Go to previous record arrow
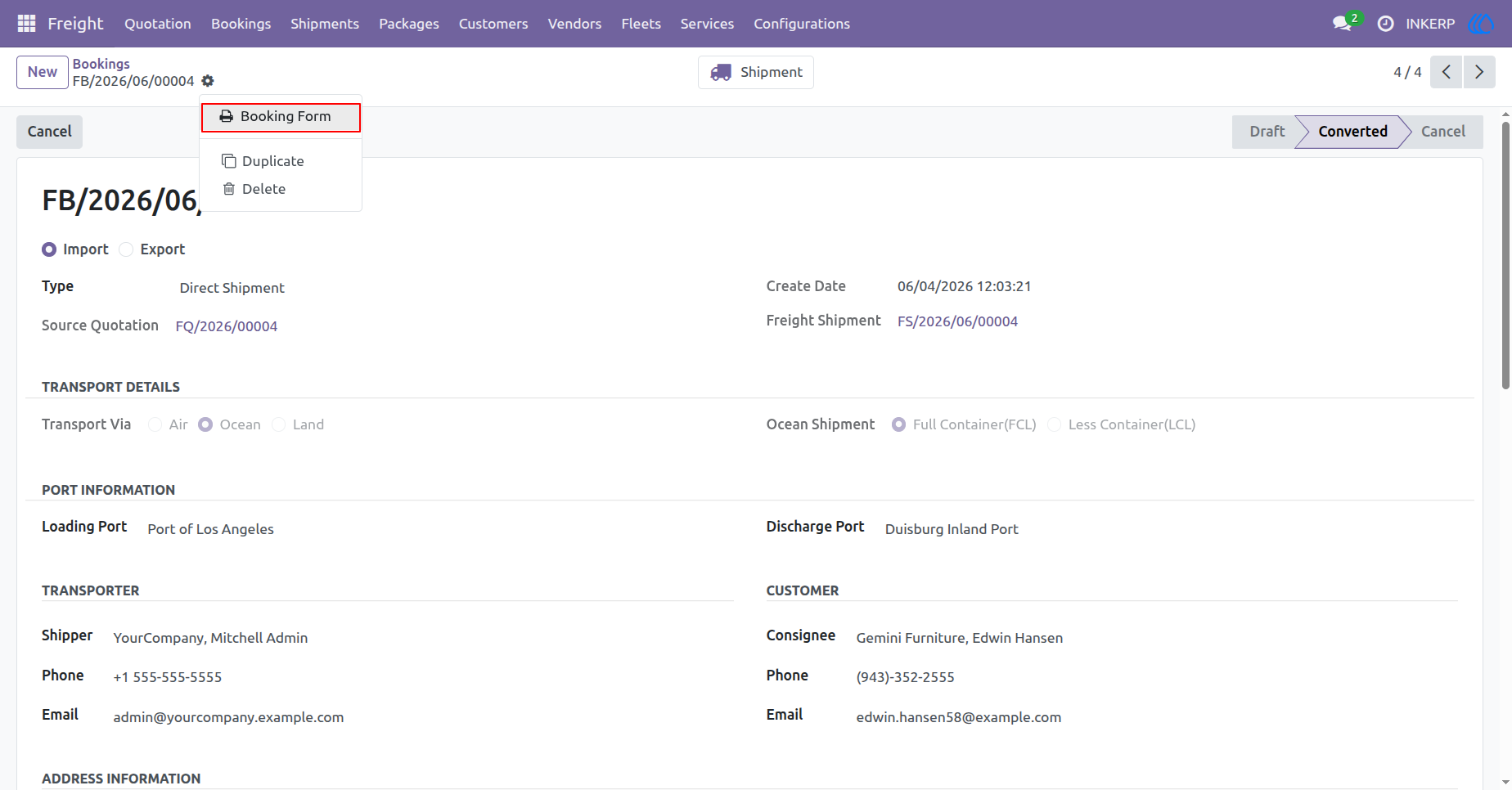The image size is (1512, 790). click(x=1446, y=72)
